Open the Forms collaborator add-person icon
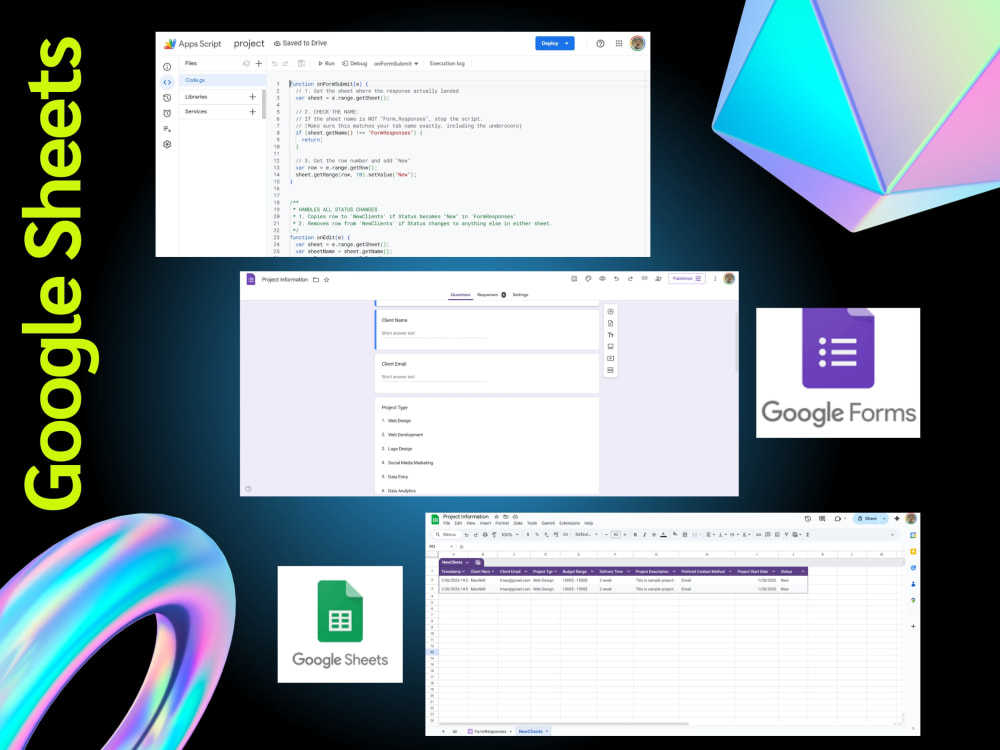 [658, 279]
